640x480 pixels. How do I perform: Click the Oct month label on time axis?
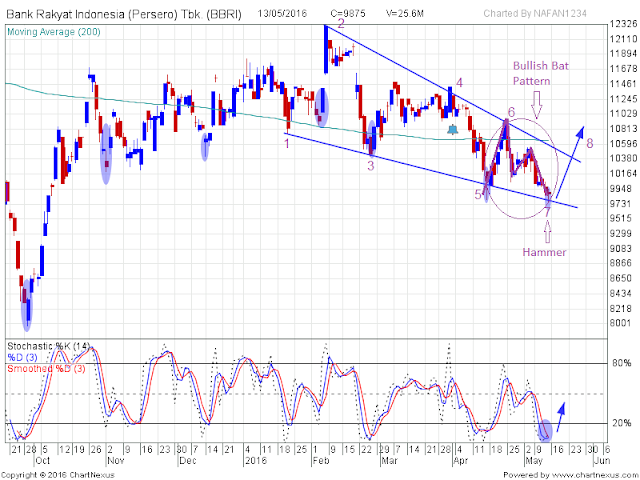[x=42, y=461]
